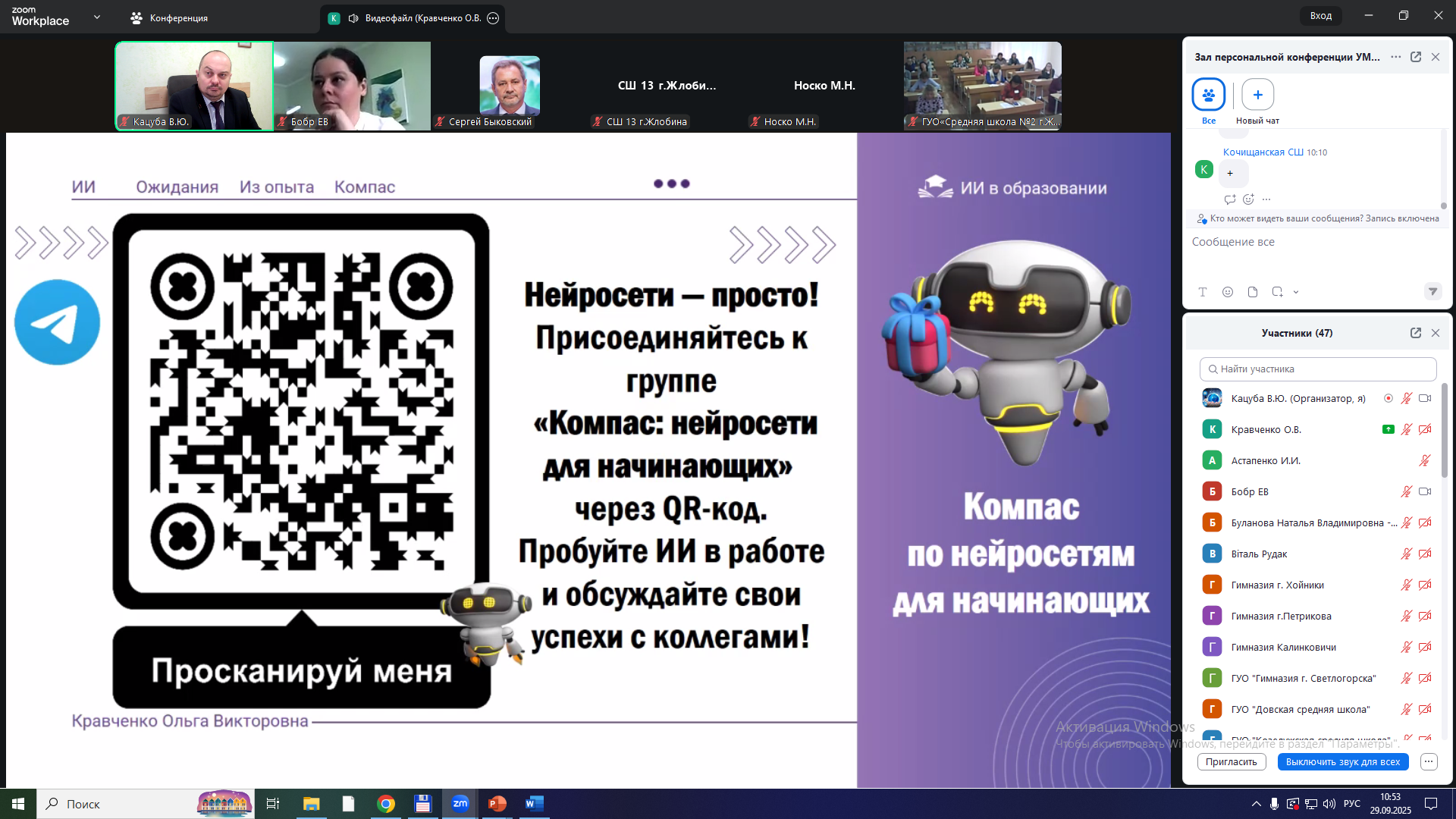Reply in thread to the Кочищанская СШ message
The width and height of the screenshot is (1456, 819).
[x=1229, y=199]
